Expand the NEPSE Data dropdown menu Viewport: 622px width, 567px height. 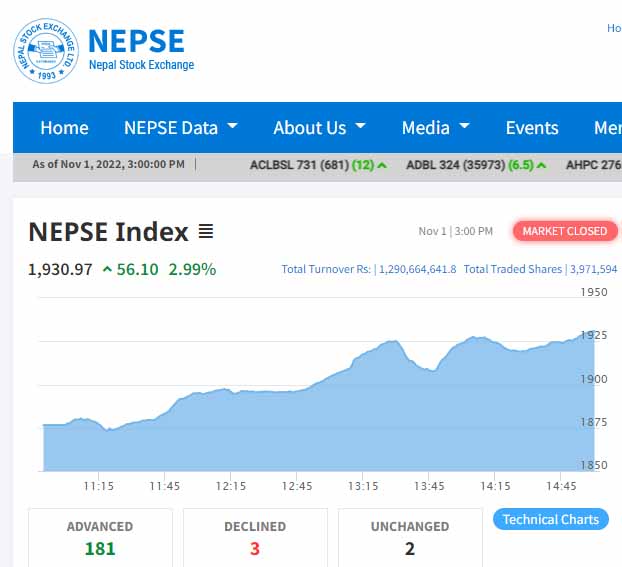(180, 128)
